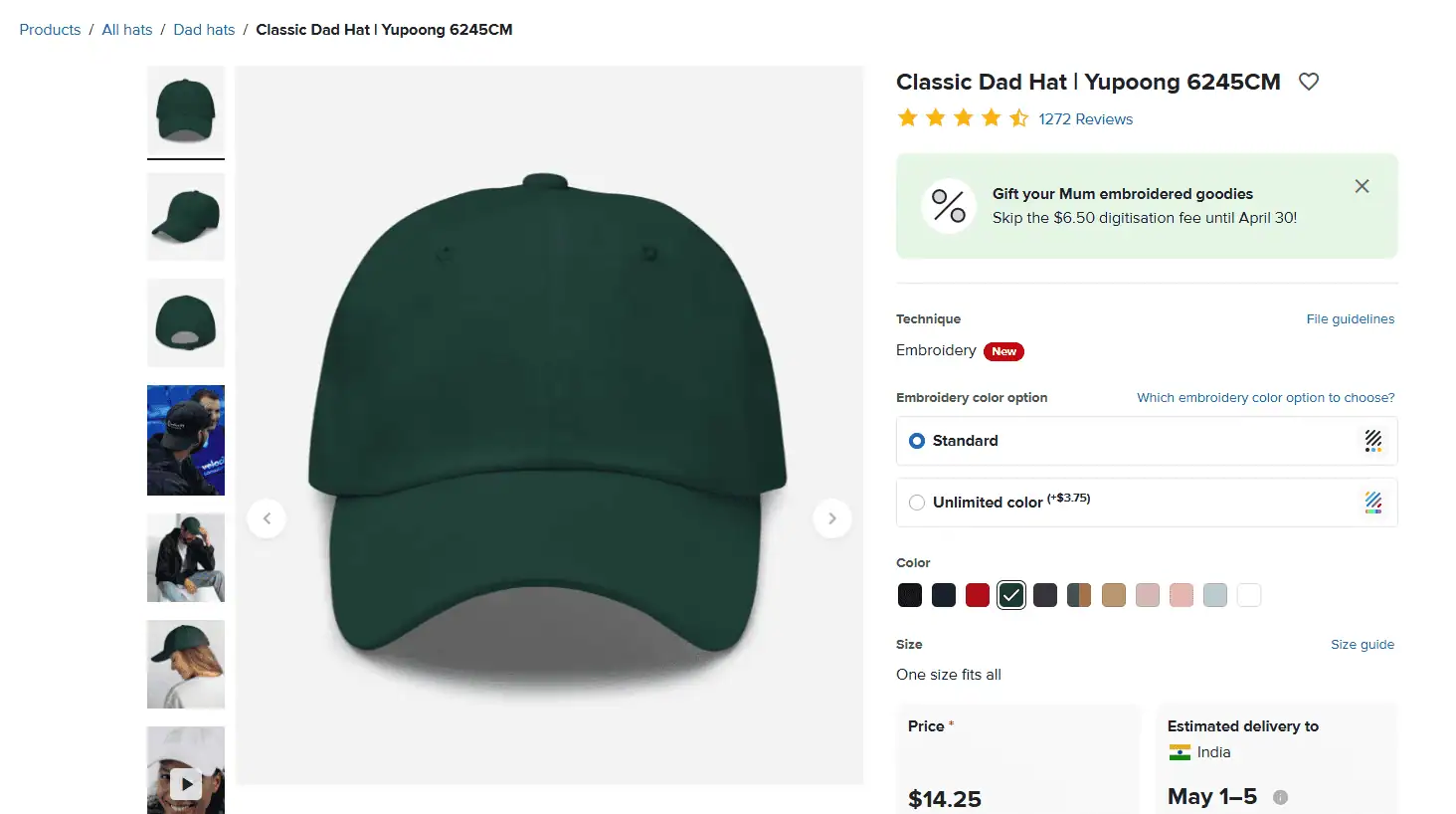Navigate to Products breadcrumb
The height and width of the screenshot is (814, 1456).
click(x=50, y=30)
